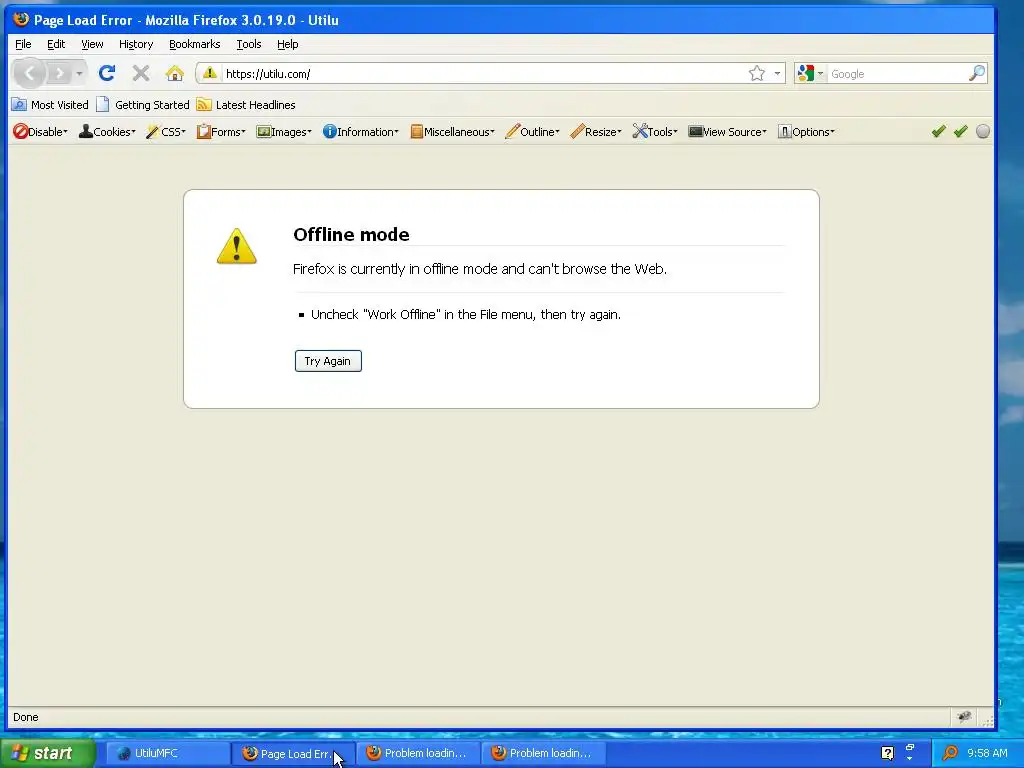Expand the CSS developer toolbar menu
The height and width of the screenshot is (768, 1024).
166,131
